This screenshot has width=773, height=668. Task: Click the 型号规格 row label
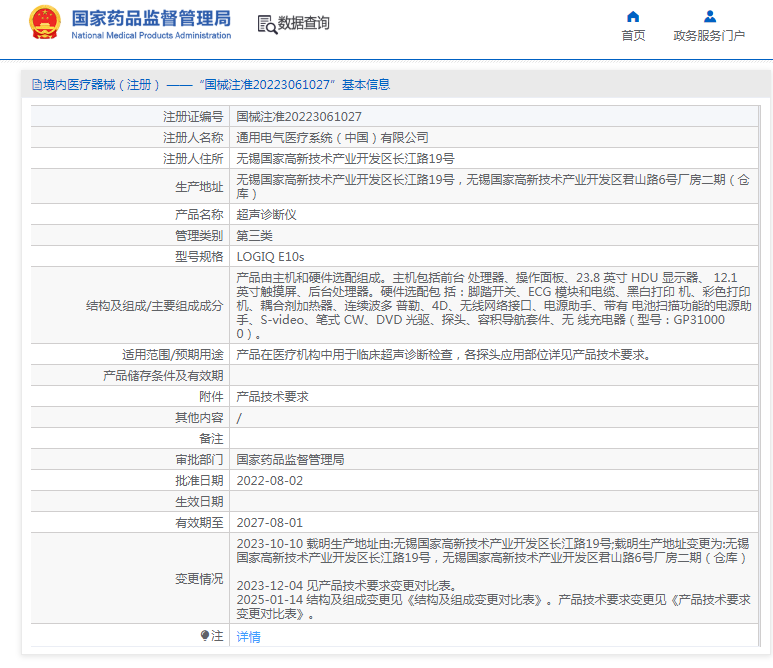199,257
